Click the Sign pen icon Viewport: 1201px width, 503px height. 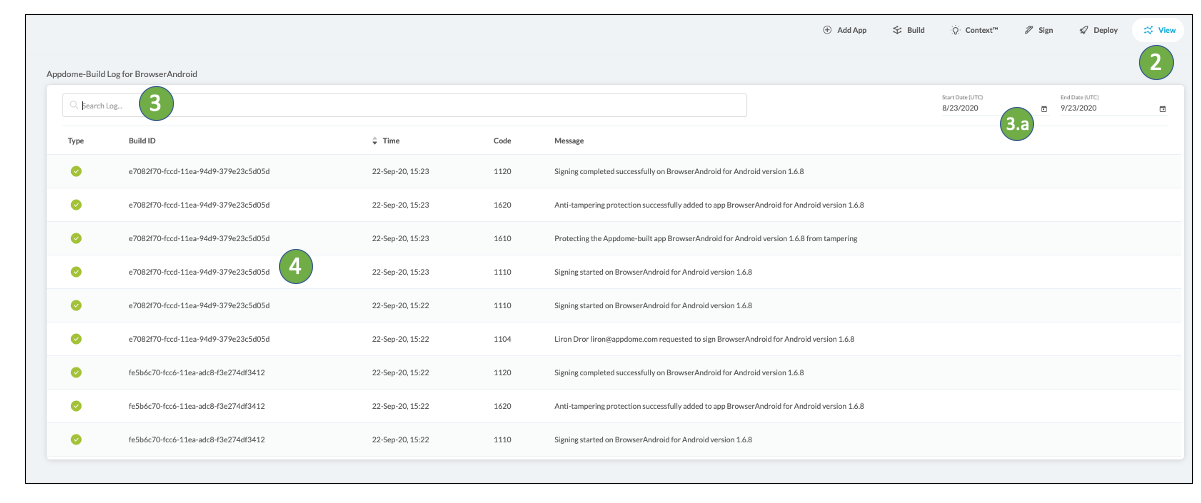pyautogui.click(x=1028, y=31)
